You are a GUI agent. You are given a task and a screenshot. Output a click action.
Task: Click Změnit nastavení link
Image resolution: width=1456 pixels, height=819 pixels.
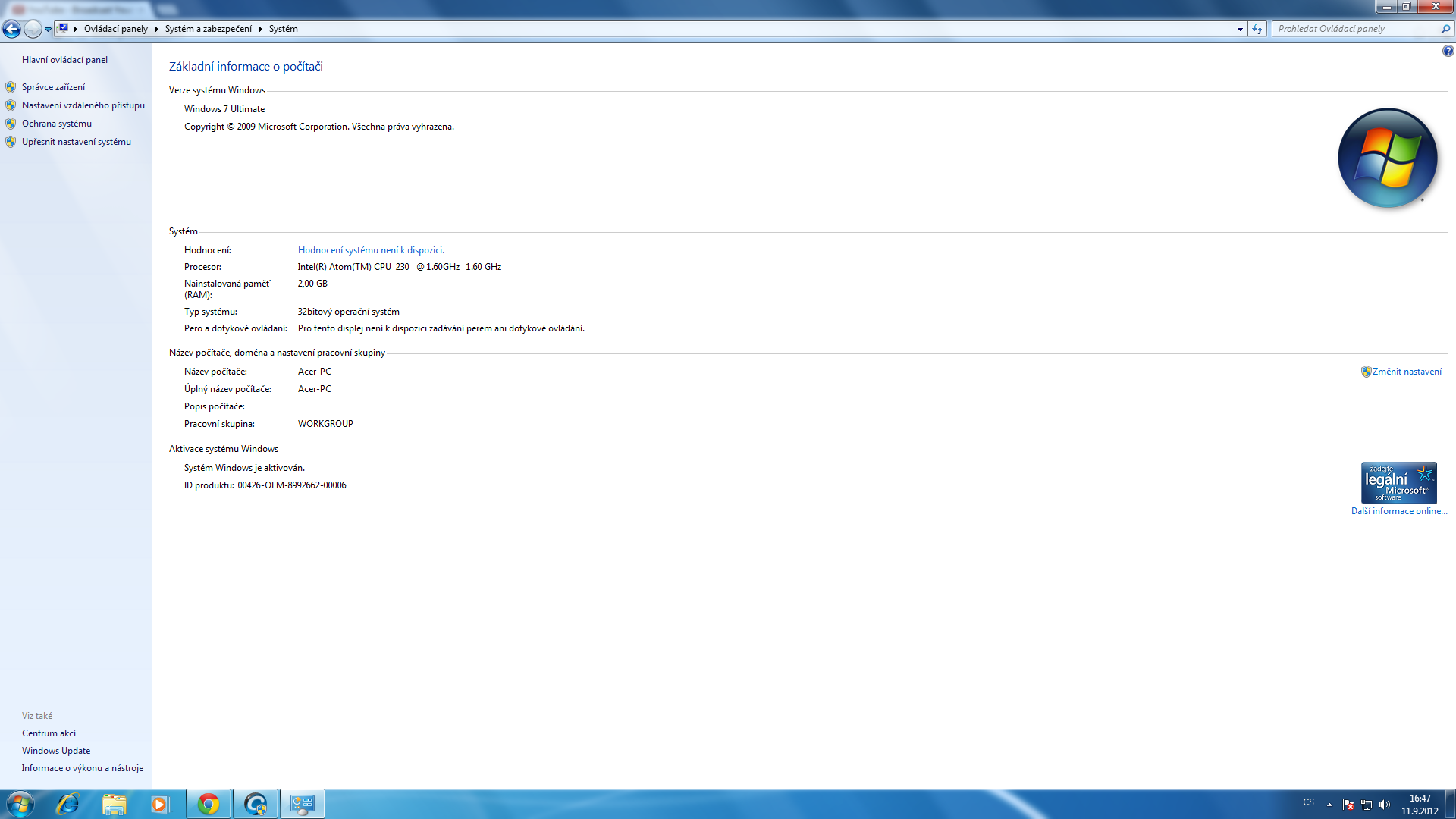click(1407, 372)
